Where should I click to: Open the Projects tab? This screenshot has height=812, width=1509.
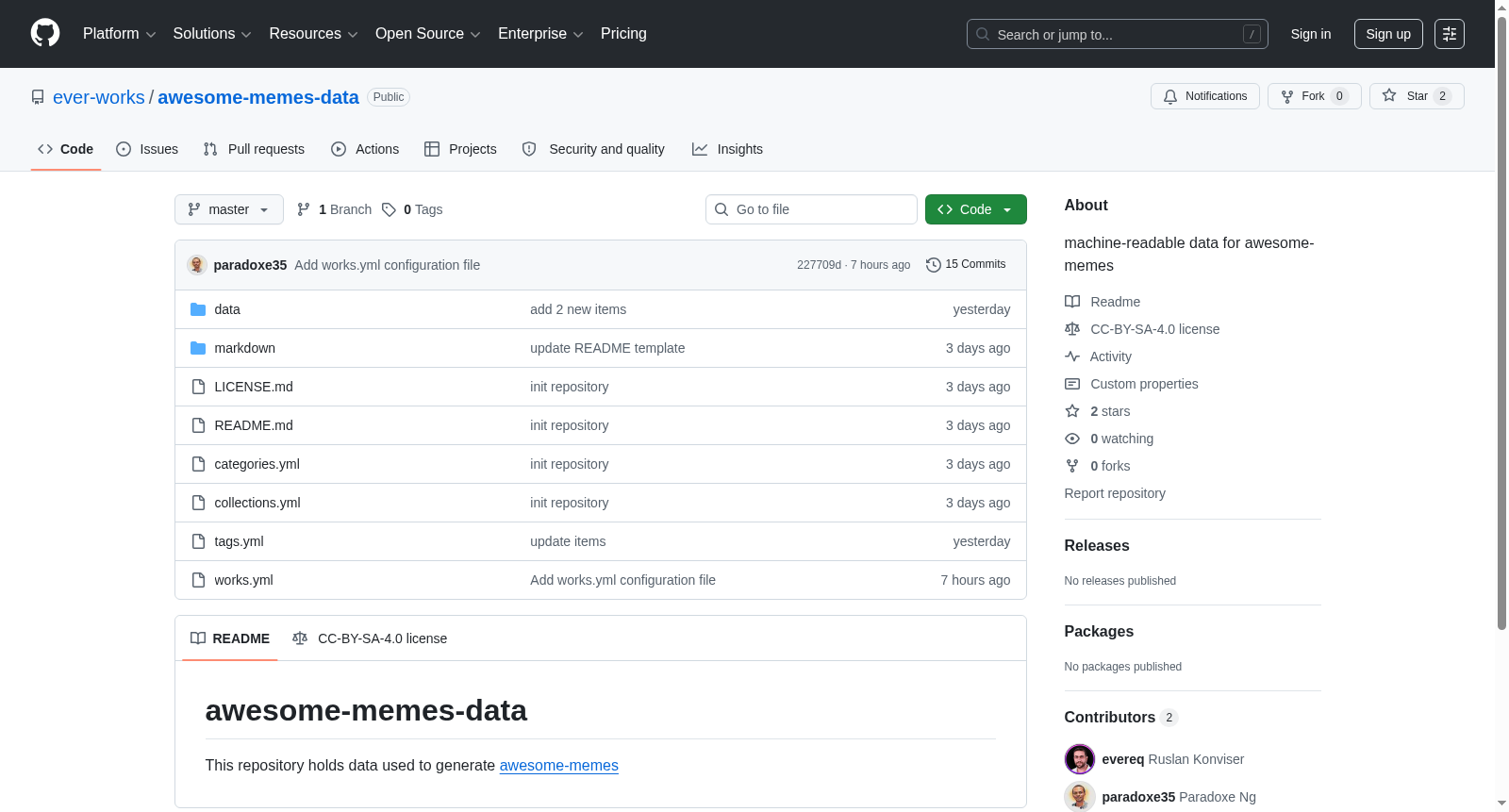[x=460, y=149]
